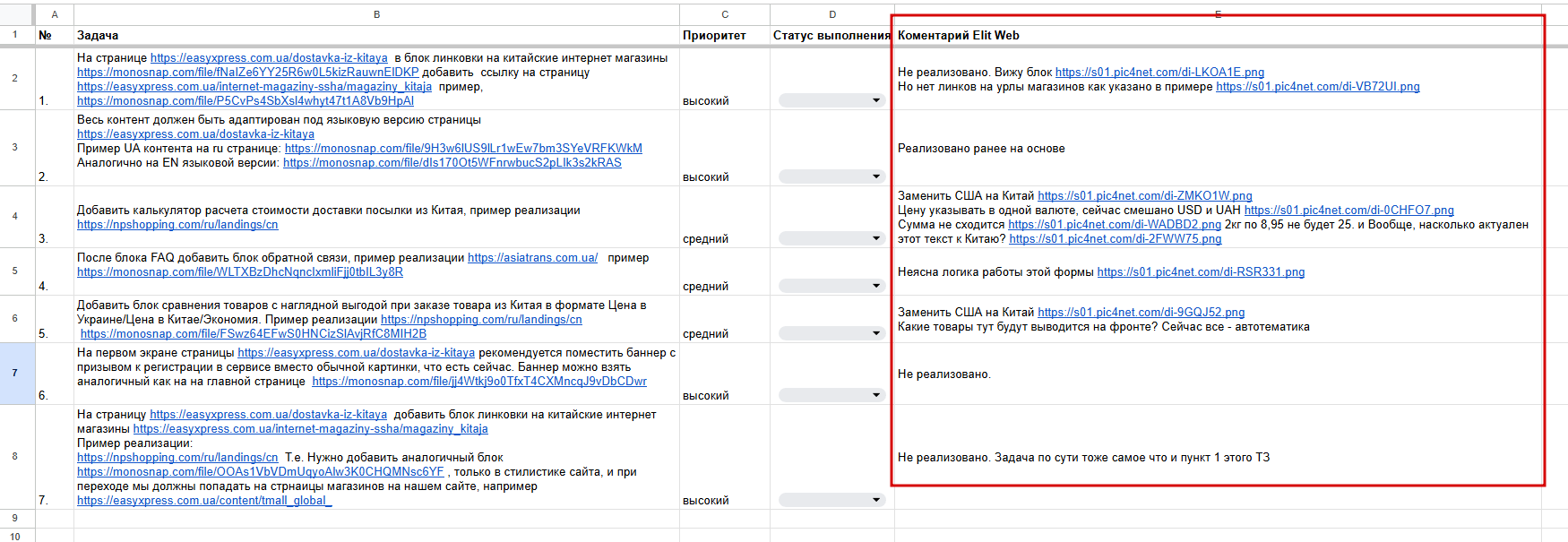Open status dropdown for task 4

click(875, 286)
